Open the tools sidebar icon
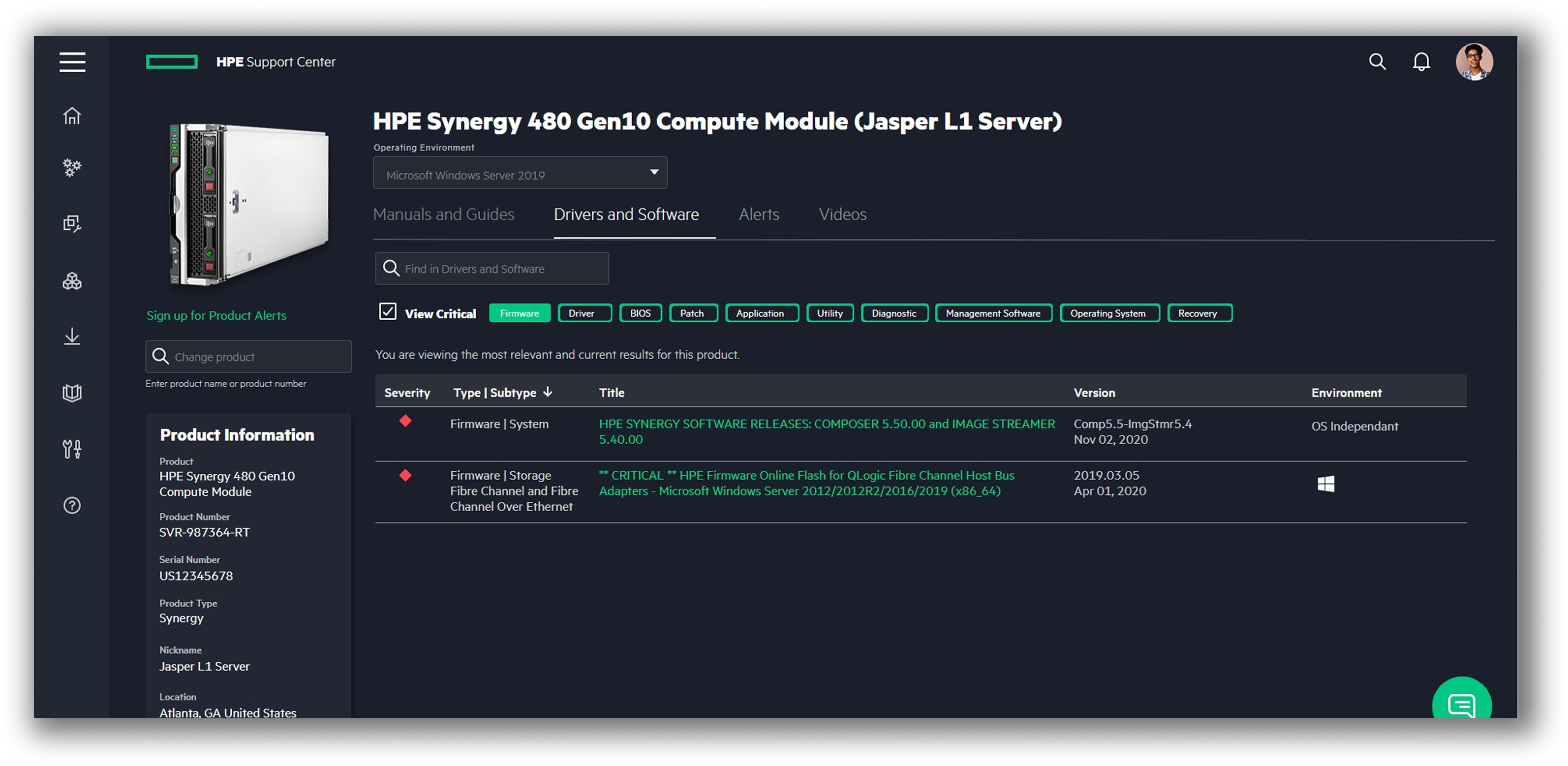The width and height of the screenshot is (1568, 766). (x=72, y=449)
